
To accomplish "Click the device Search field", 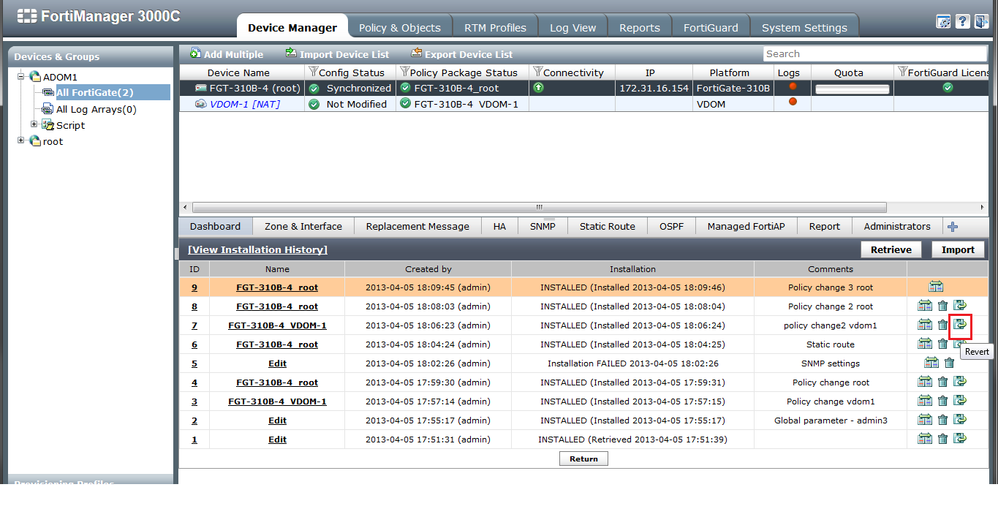I will click(875, 53).
